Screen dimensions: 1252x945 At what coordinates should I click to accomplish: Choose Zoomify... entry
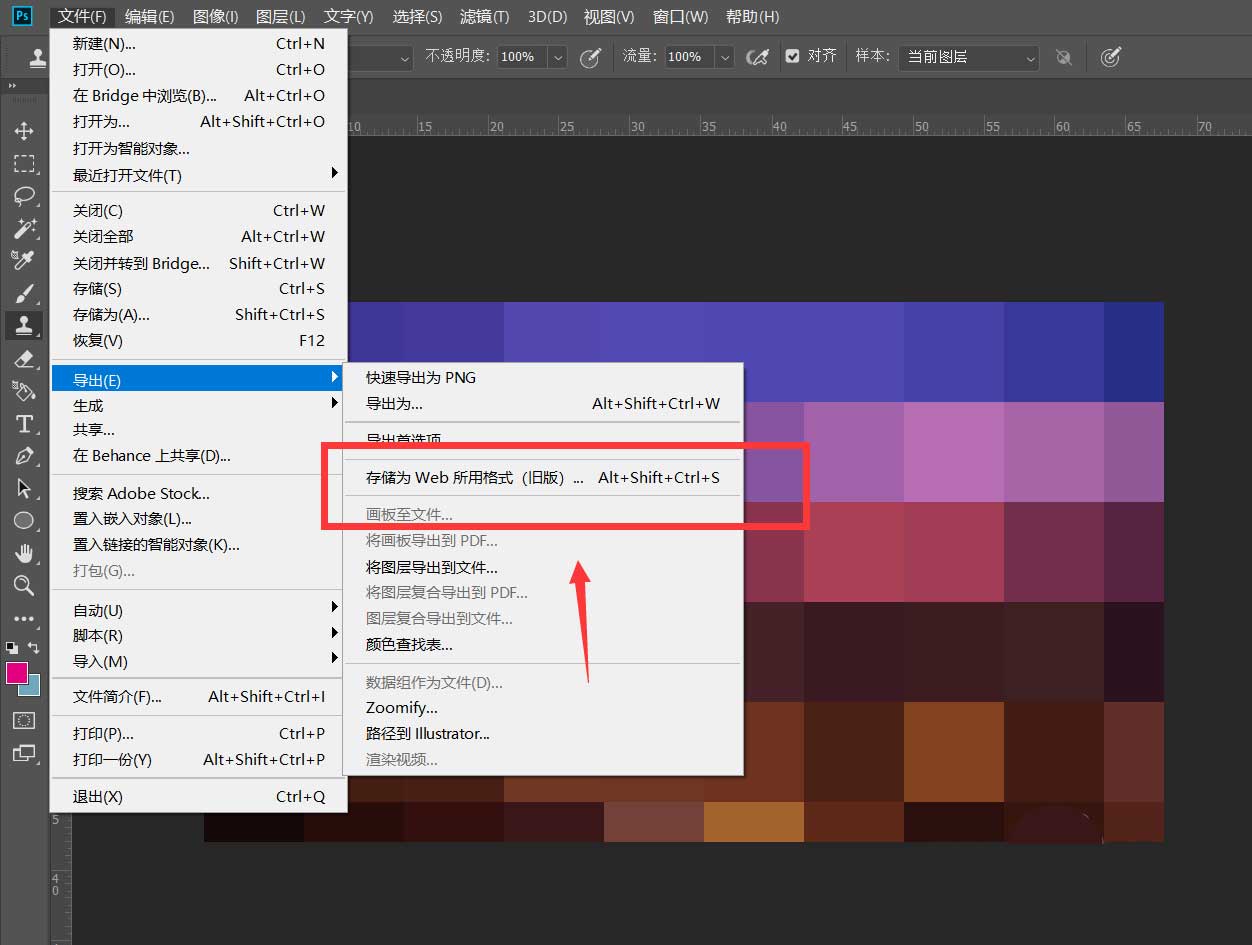click(543, 707)
